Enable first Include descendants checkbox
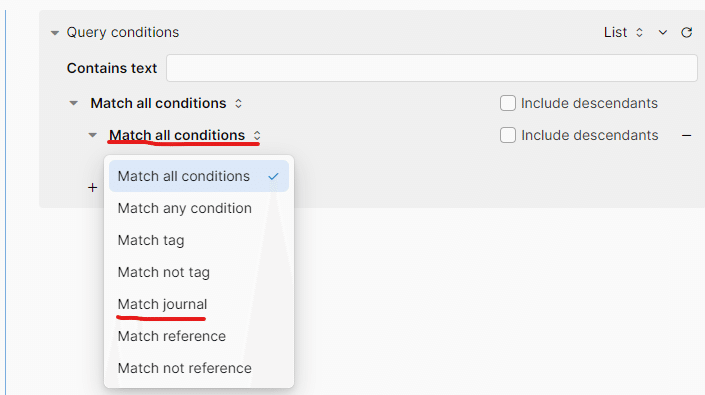Image resolution: width=705 pixels, height=395 pixels. tap(508, 103)
